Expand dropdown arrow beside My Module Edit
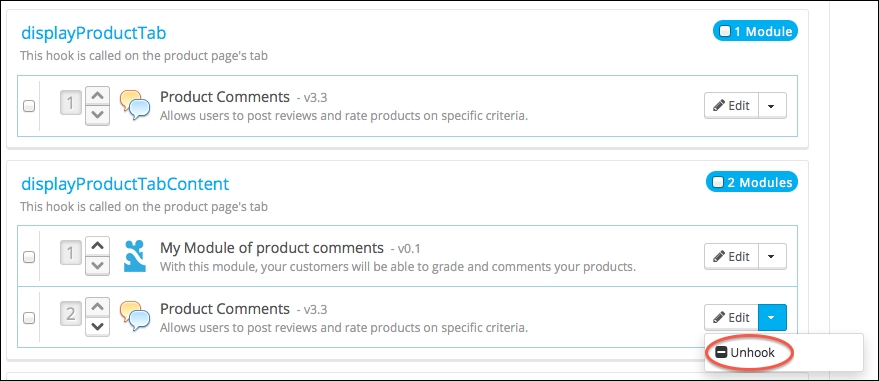 tap(772, 256)
